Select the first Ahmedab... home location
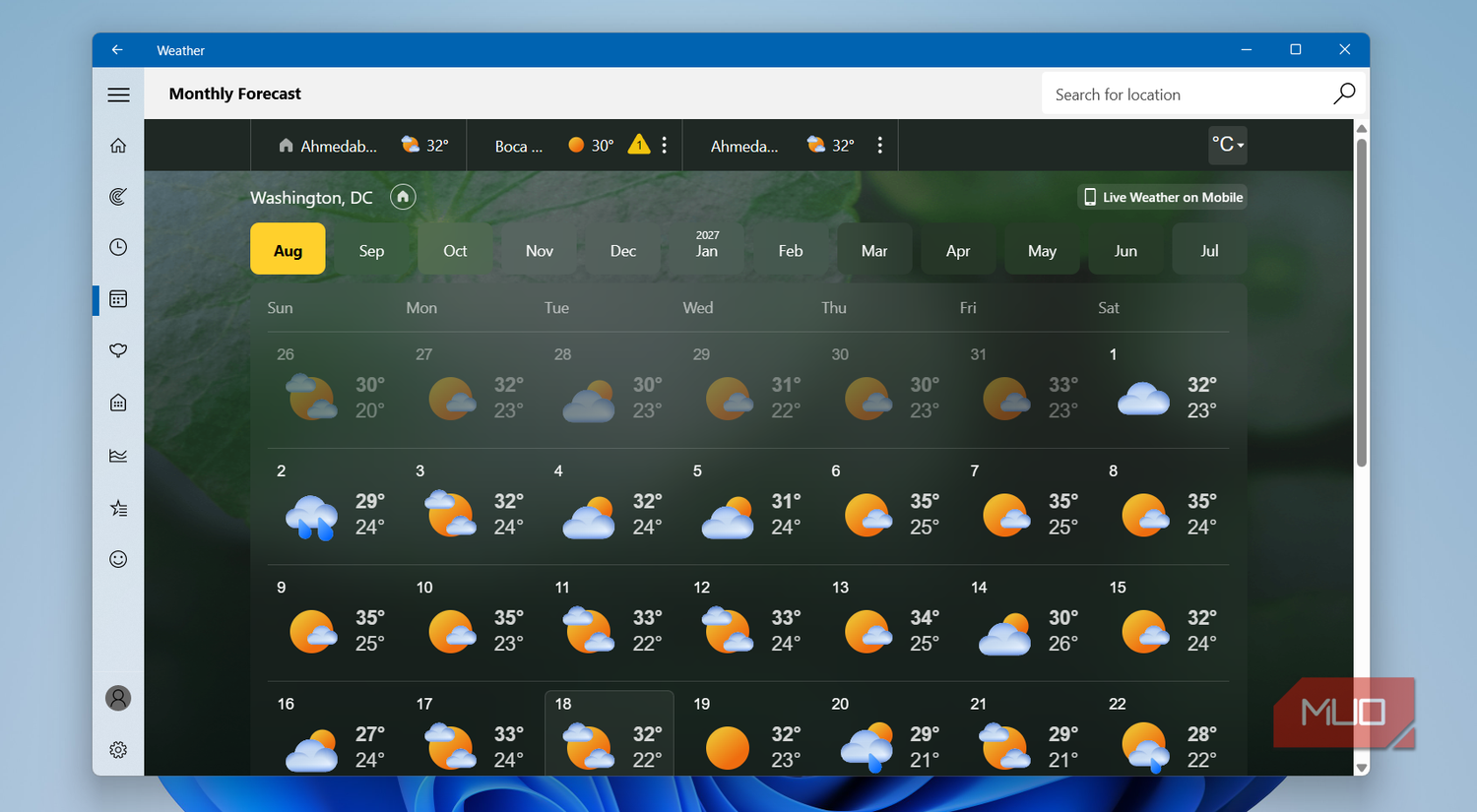 (358, 146)
